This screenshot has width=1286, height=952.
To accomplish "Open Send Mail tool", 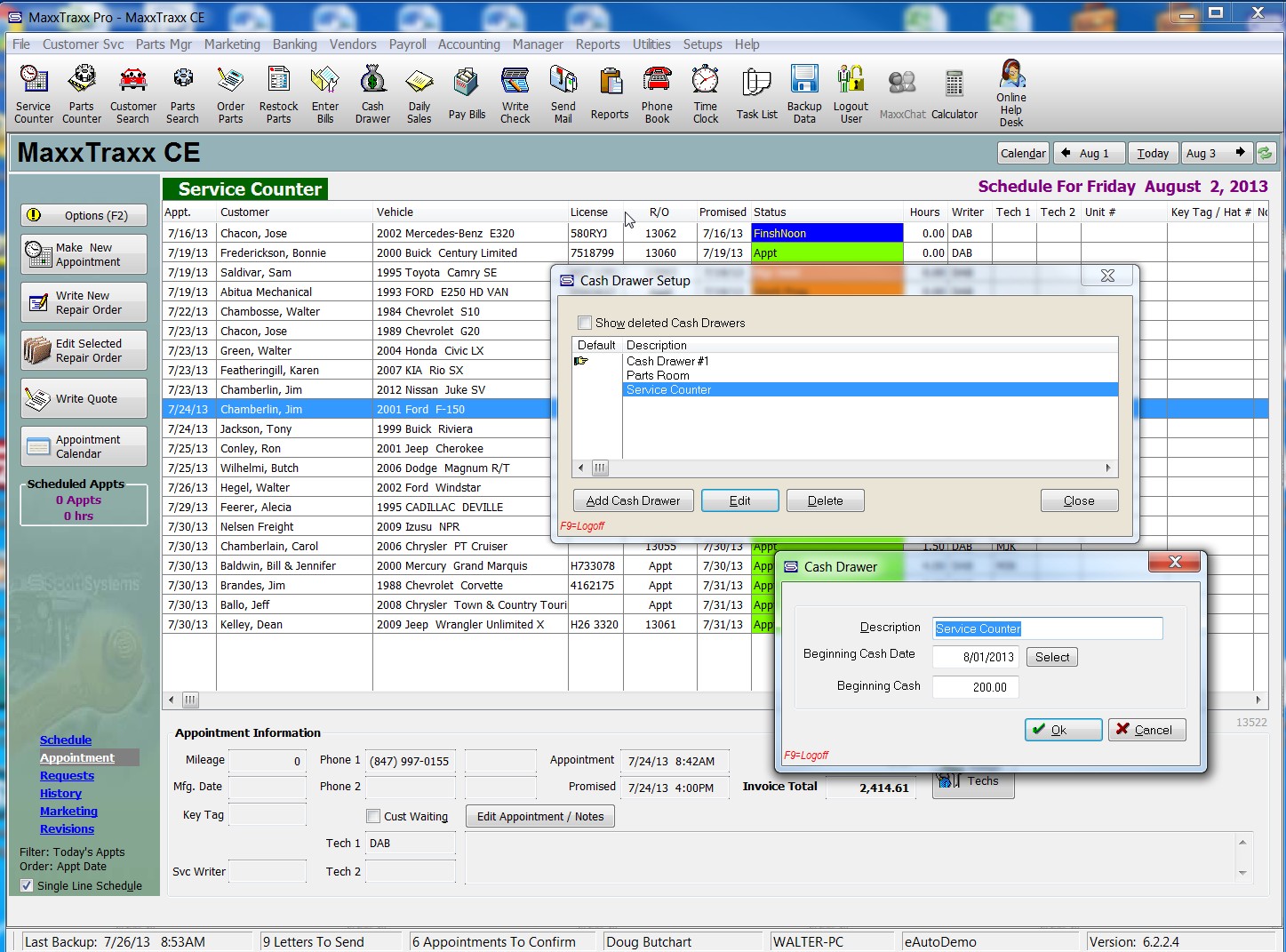I will (x=563, y=93).
